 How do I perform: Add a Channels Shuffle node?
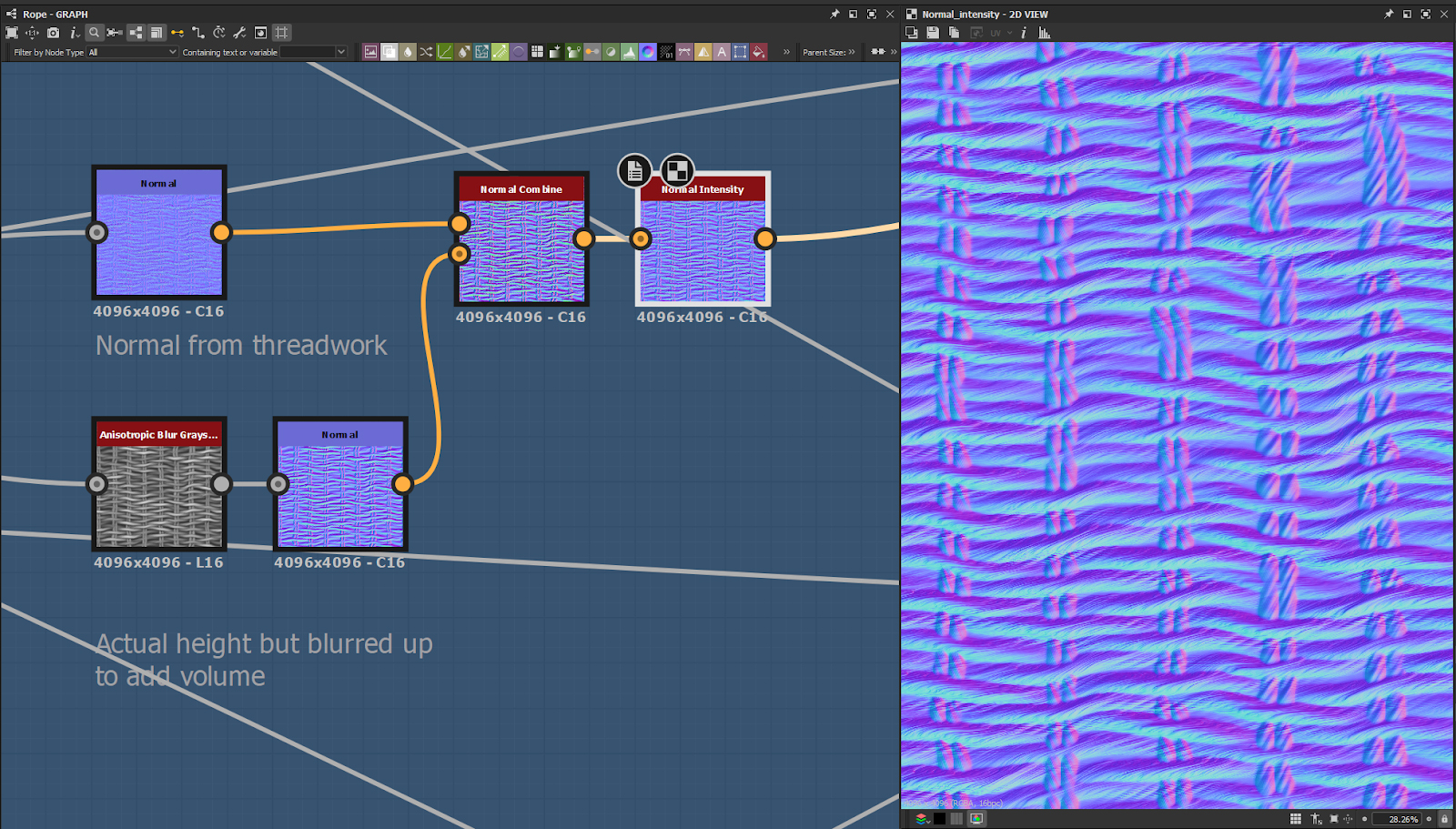(x=426, y=52)
